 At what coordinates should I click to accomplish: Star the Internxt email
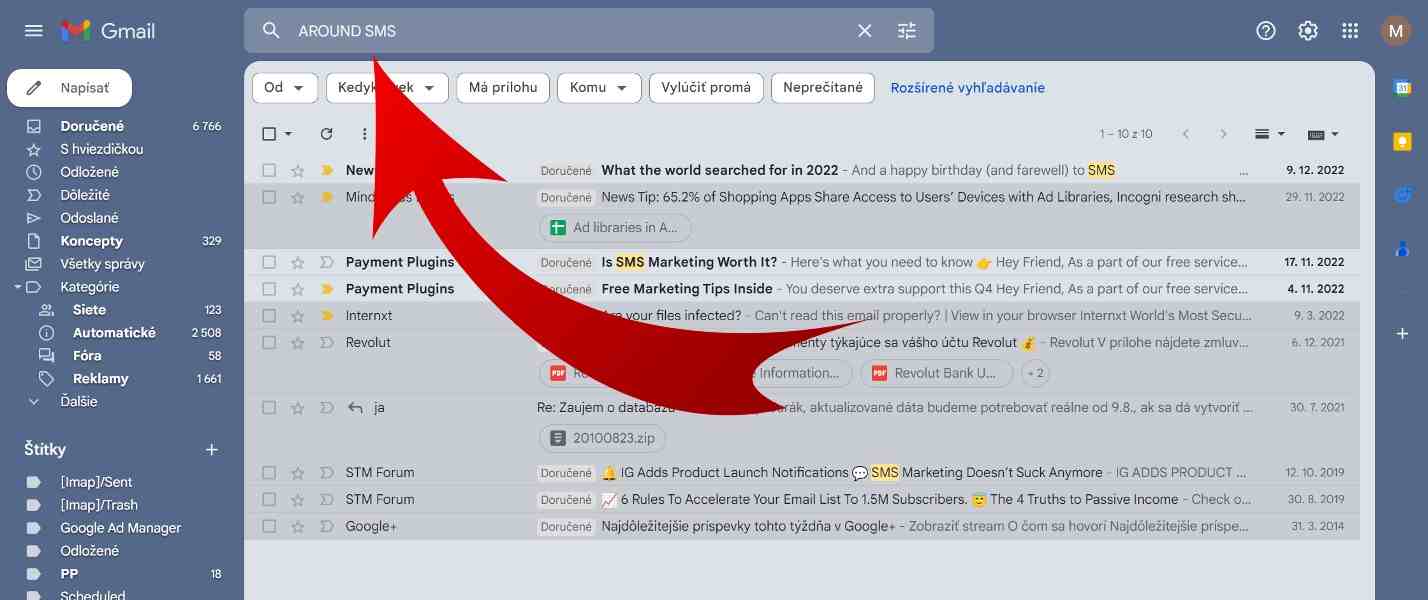pyautogui.click(x=297, y=315)
